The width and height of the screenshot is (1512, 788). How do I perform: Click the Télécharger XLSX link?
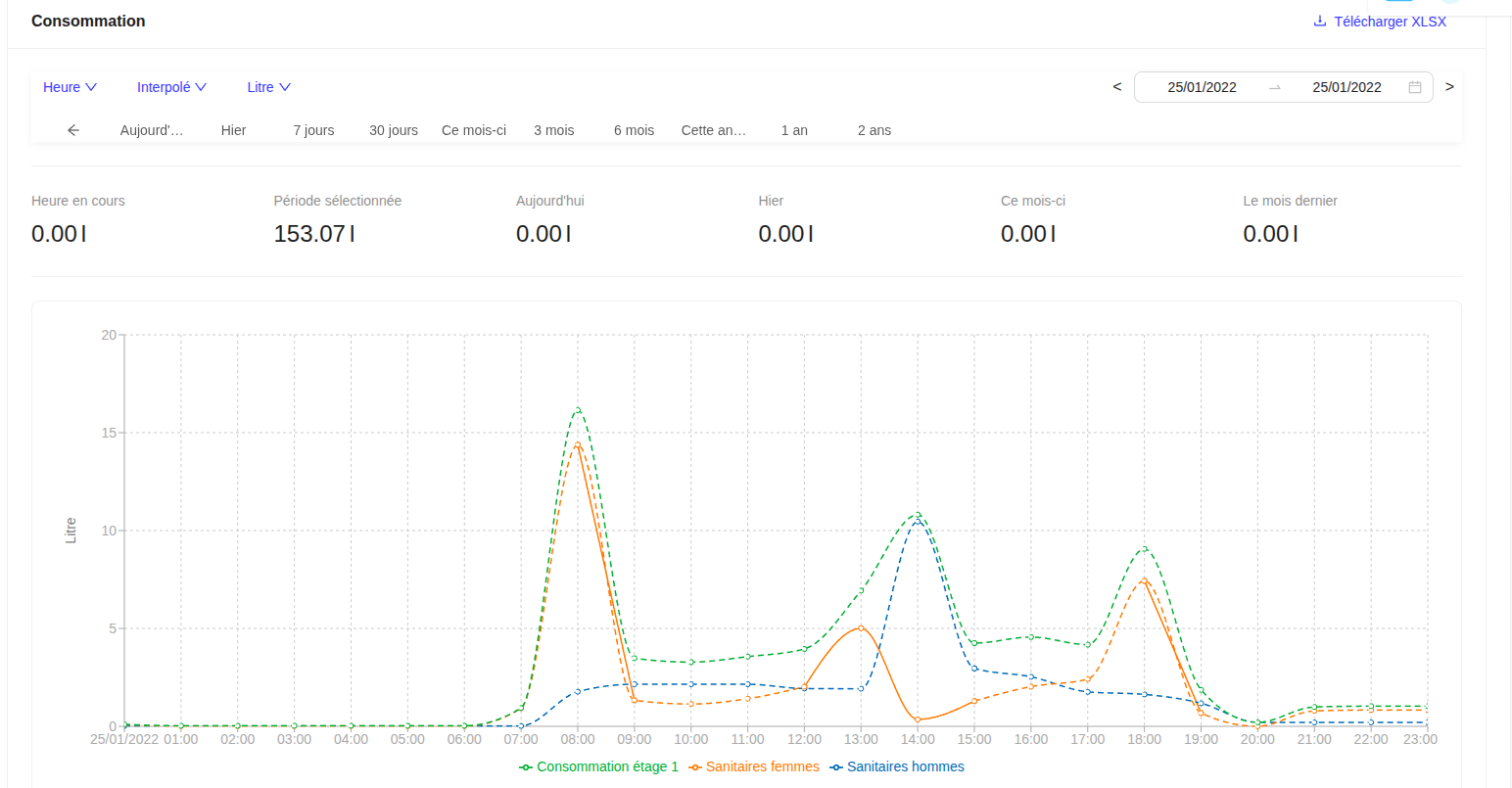coord(1391,21)
